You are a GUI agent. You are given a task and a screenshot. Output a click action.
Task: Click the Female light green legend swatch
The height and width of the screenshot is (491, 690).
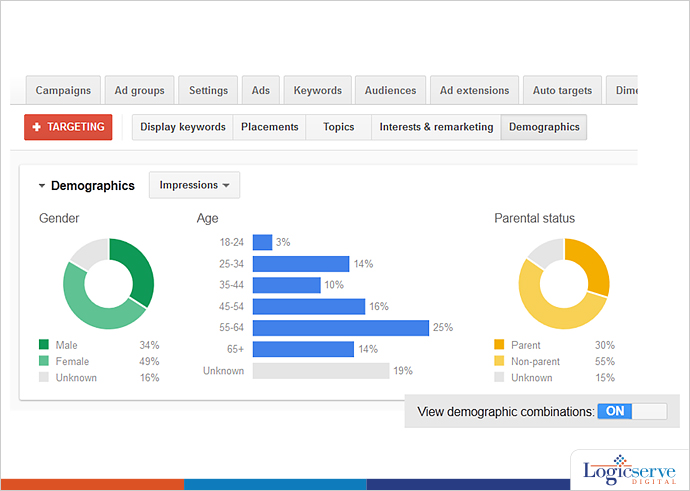click(x=44, y=361)
